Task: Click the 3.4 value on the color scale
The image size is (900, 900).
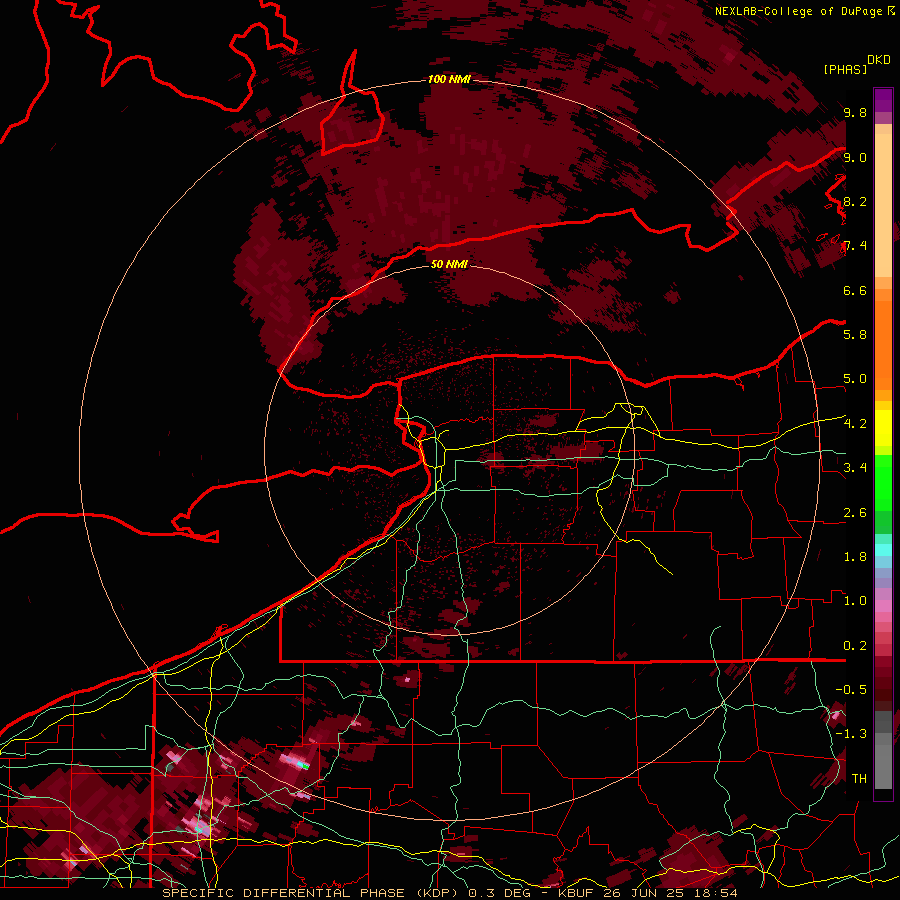Action: pyautogui.click(x=855, y=468)
